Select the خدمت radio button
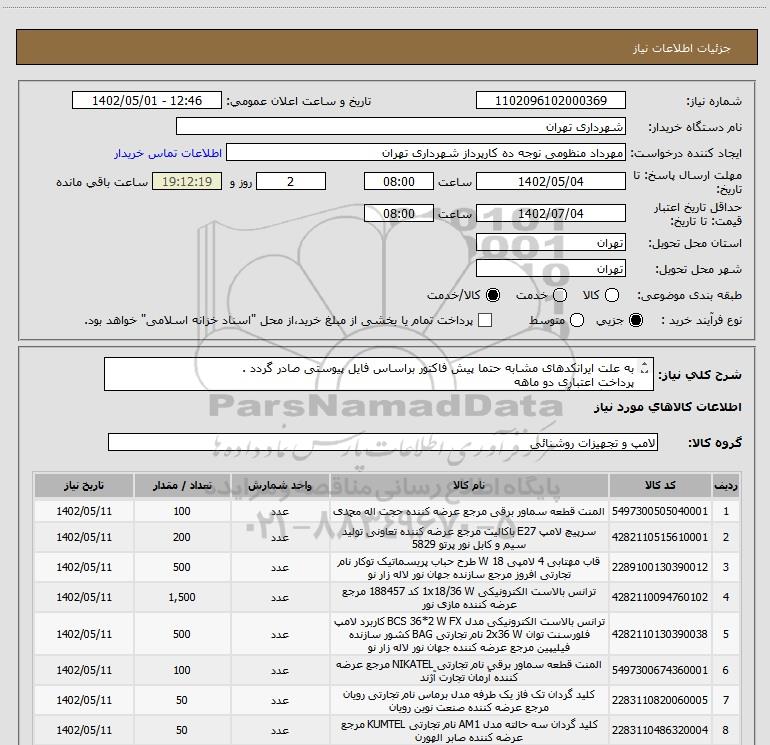 (x=560, y=295)
